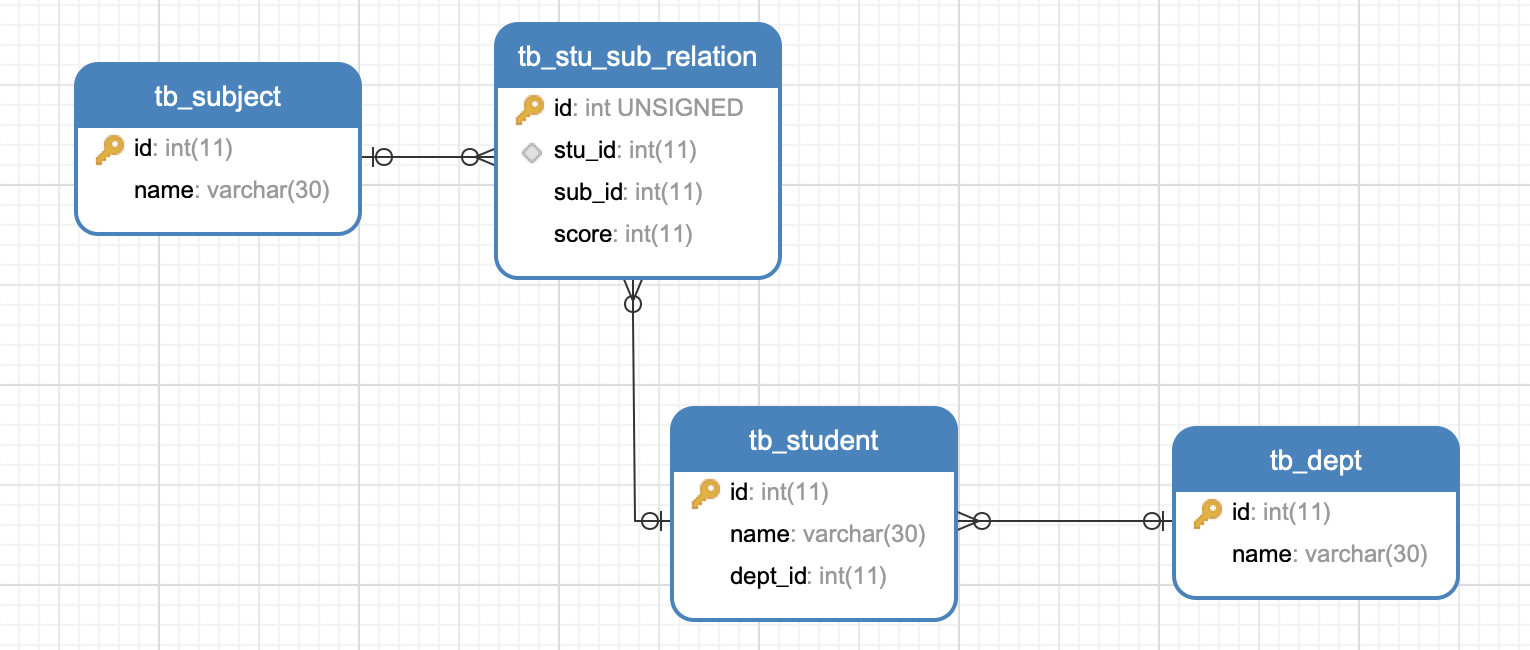Select the tb_student table title

(813, 440)
